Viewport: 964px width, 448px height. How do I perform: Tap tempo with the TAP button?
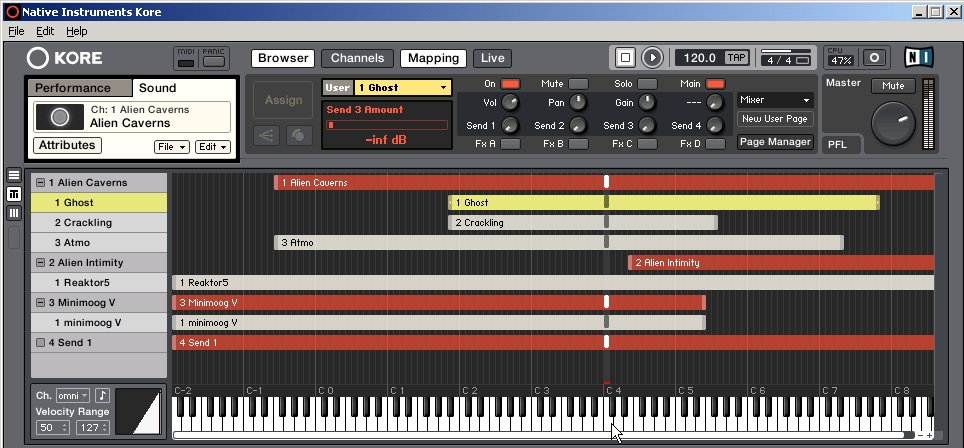(x=736, y=58)
